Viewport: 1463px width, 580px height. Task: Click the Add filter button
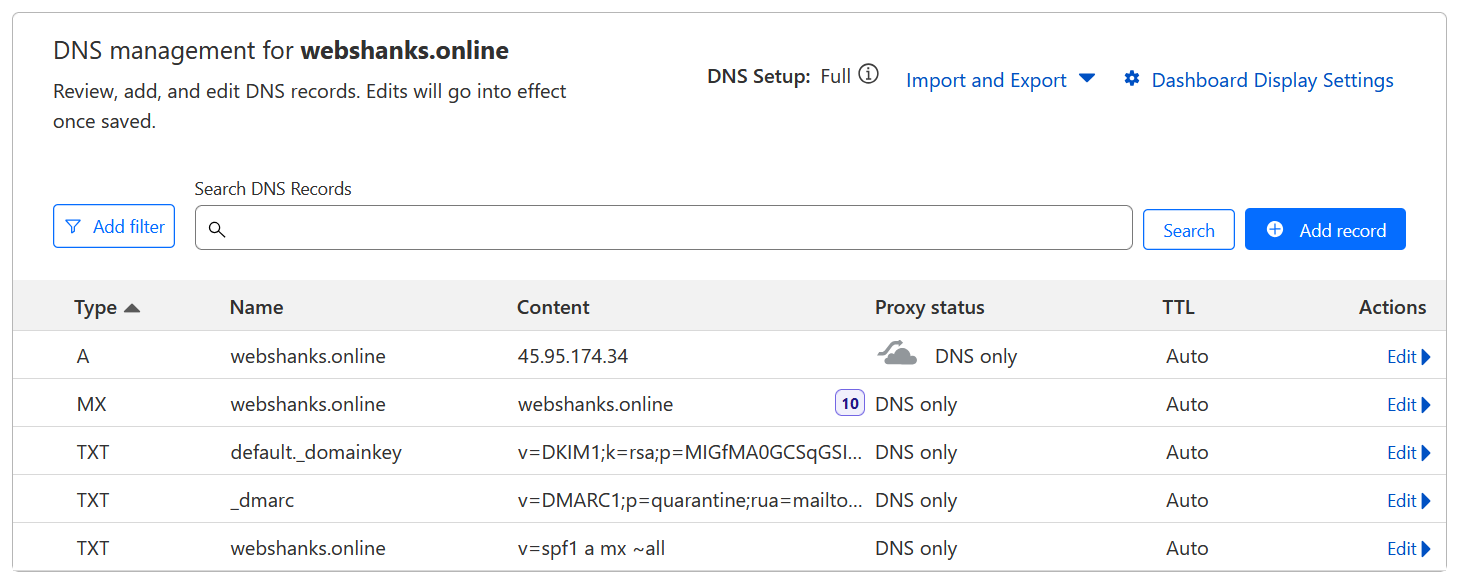click(x=114, y=226)
